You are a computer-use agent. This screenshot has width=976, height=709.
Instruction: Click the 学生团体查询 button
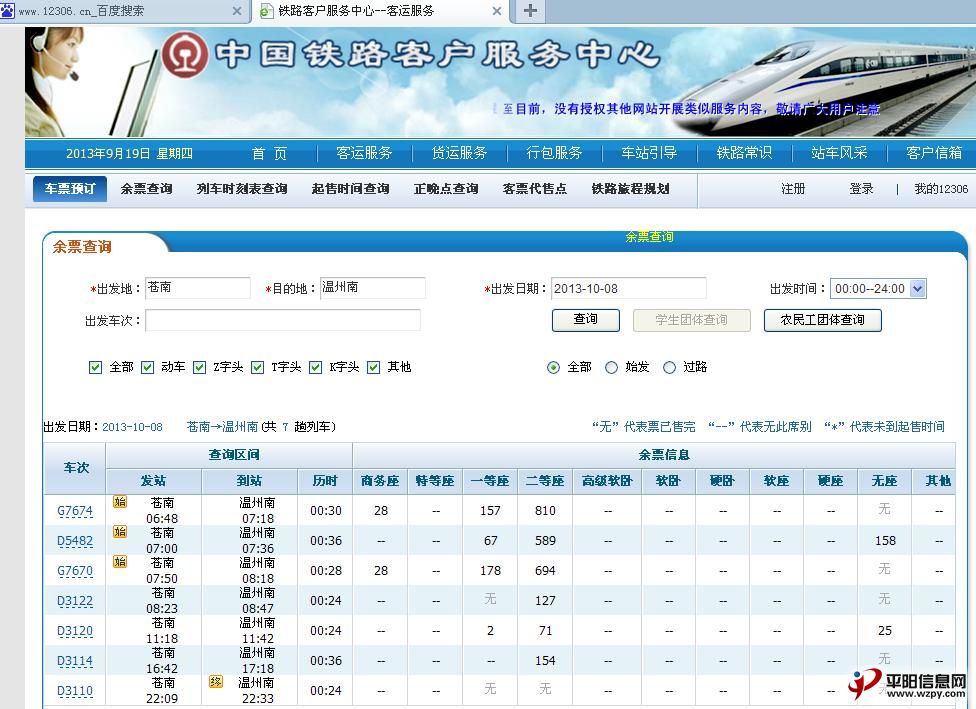coord(692,320)
